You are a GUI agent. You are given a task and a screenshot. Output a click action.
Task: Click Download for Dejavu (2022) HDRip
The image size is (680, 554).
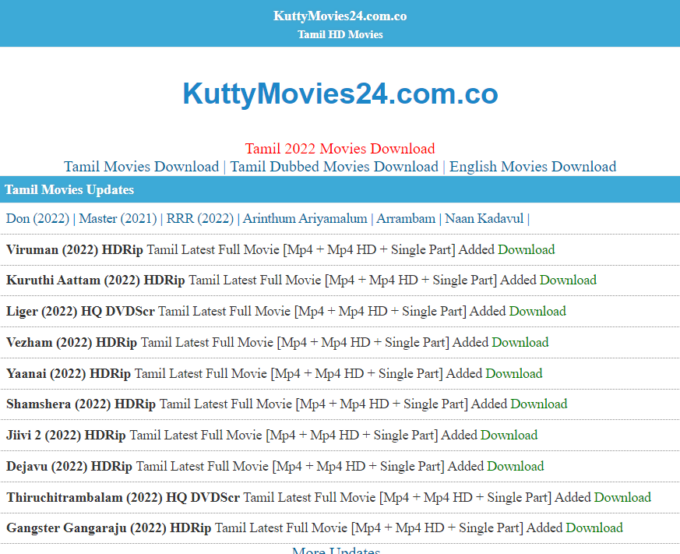[515, 466]
